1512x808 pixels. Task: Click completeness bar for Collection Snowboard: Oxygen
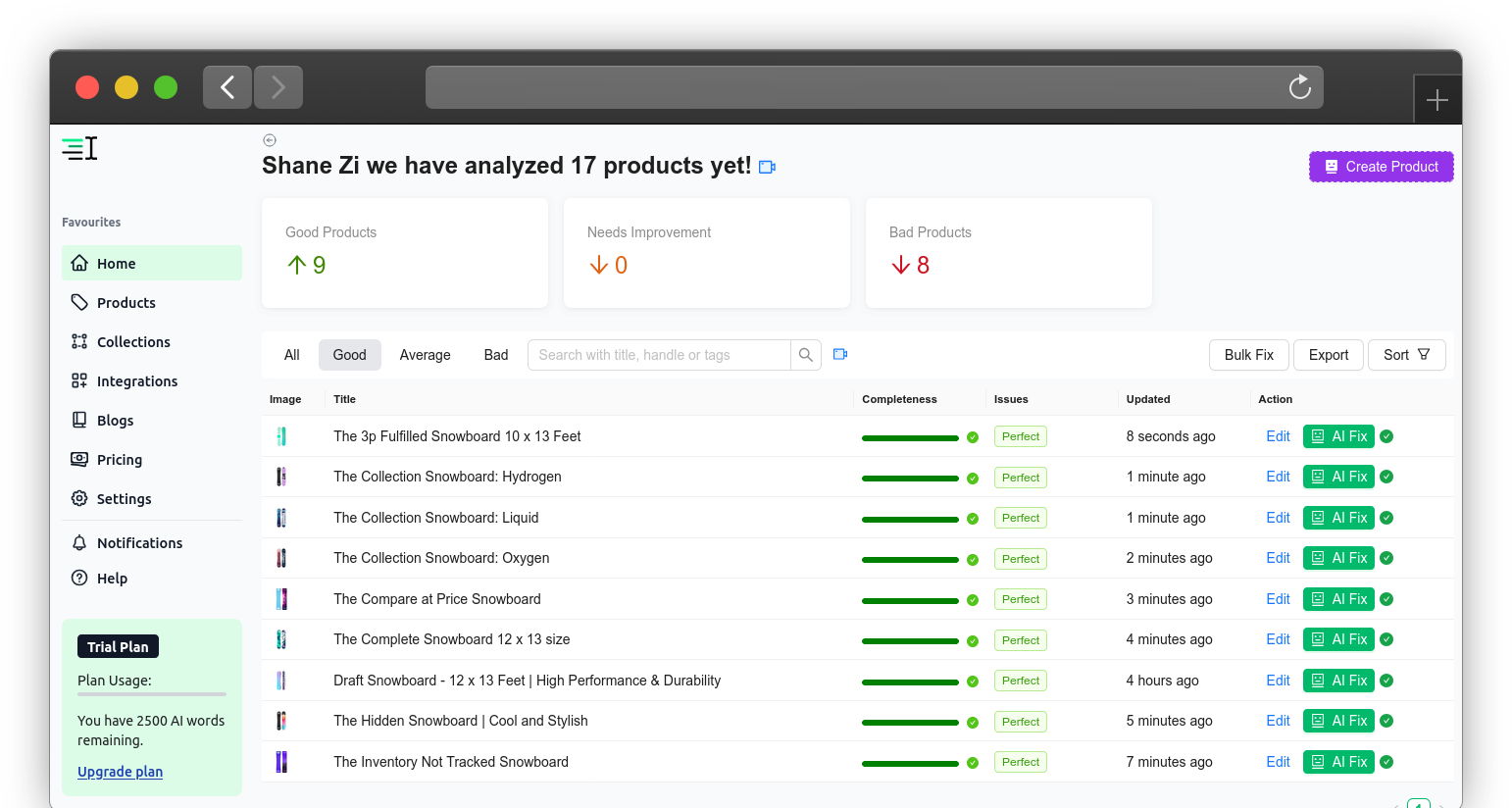910,560
